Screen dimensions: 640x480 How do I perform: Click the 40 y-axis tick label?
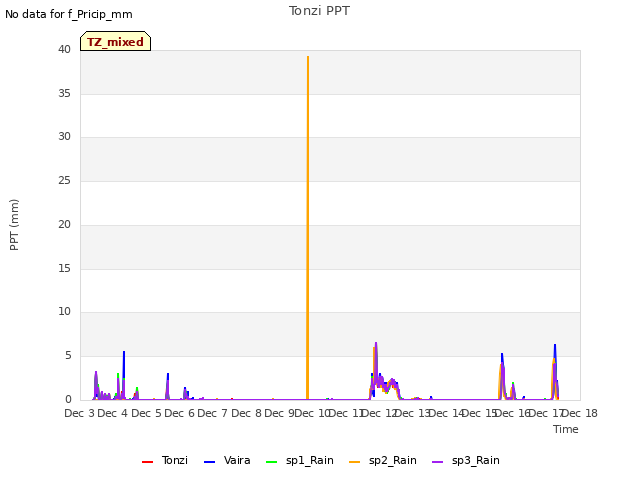click(64, 49)
